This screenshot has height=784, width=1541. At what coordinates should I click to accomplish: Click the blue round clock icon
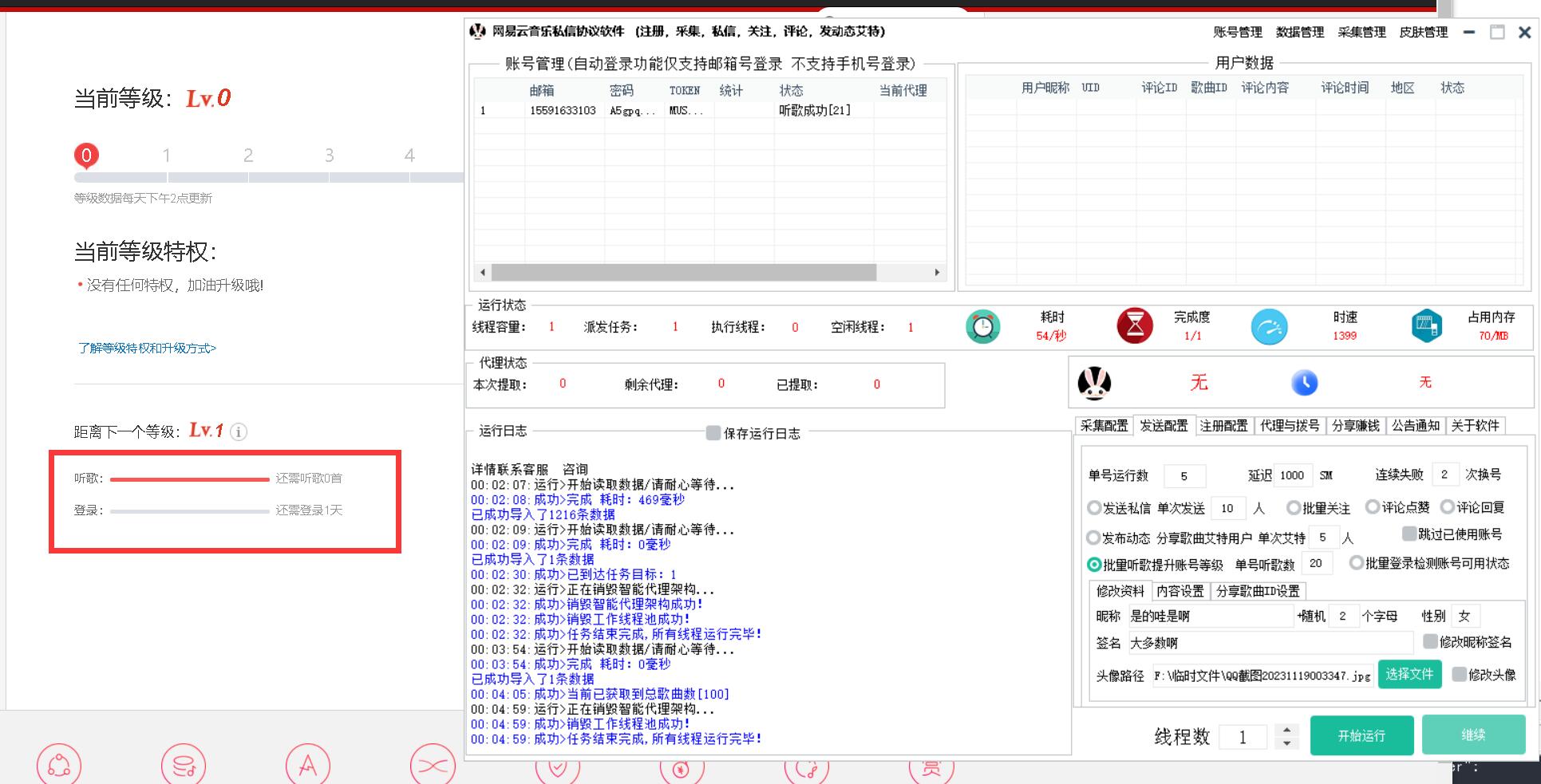coord(1304,383)
